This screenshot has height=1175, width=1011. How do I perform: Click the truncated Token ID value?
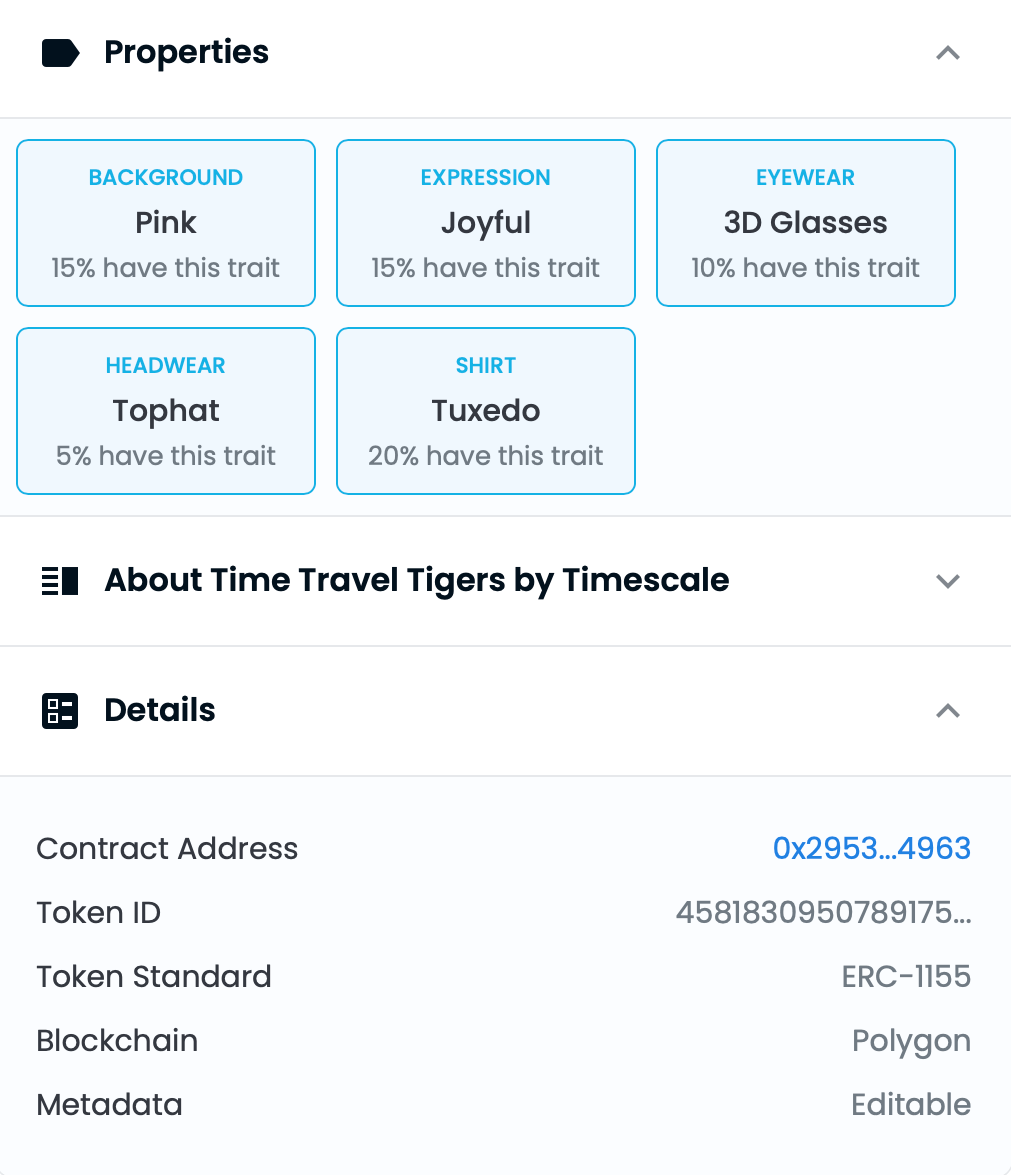(823, 913)
